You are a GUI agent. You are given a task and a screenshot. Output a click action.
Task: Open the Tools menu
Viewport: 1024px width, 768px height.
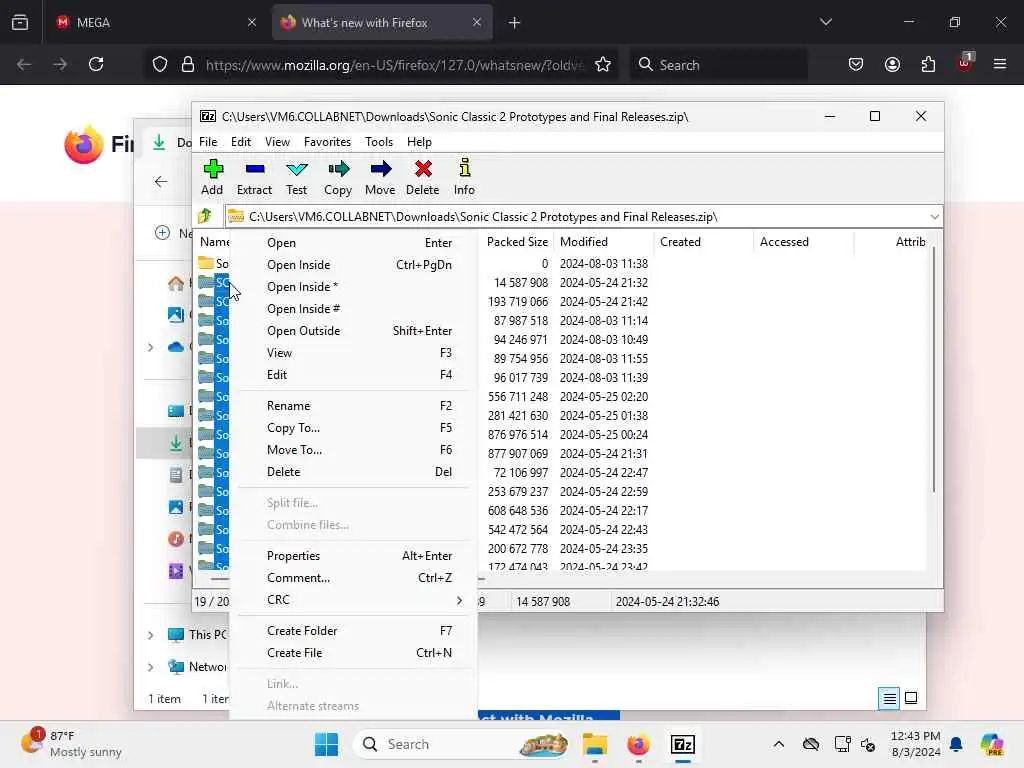[379, 142]
